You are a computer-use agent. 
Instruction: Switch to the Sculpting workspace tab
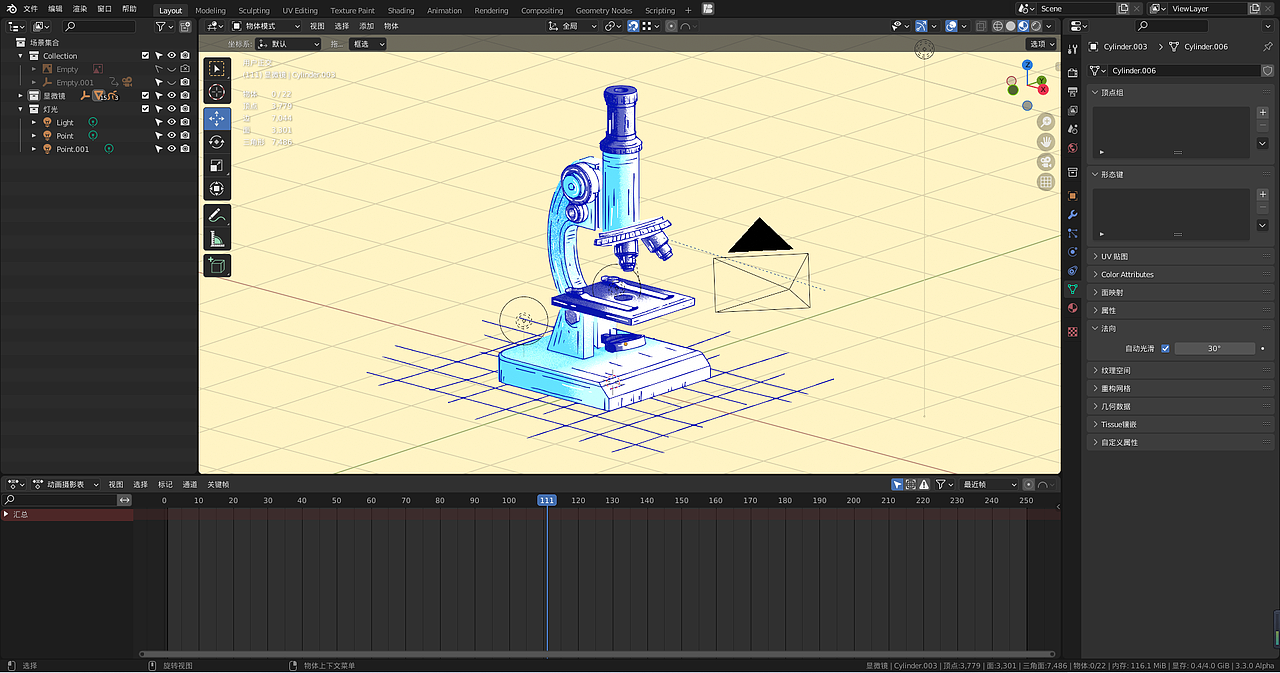(253, 10)
